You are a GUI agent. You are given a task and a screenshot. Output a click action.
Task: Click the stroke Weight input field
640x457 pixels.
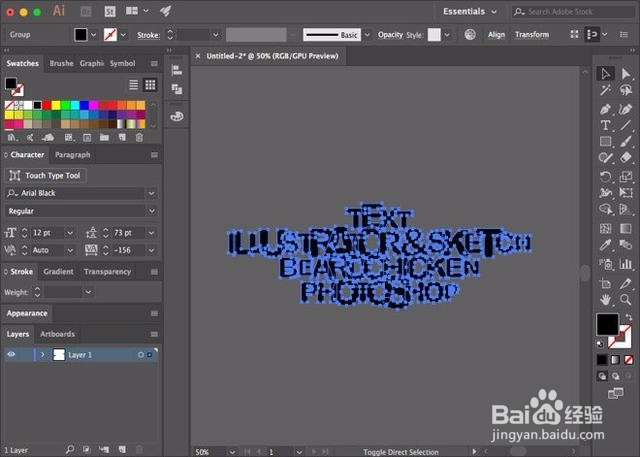63,292
